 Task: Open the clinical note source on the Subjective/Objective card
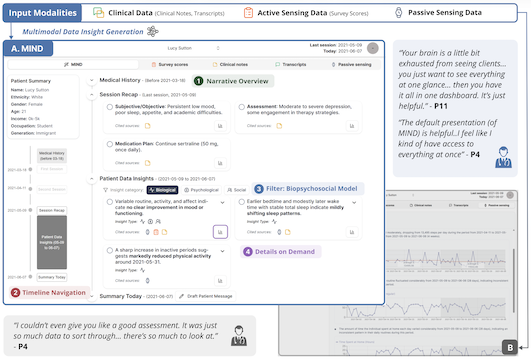(148, 126)
